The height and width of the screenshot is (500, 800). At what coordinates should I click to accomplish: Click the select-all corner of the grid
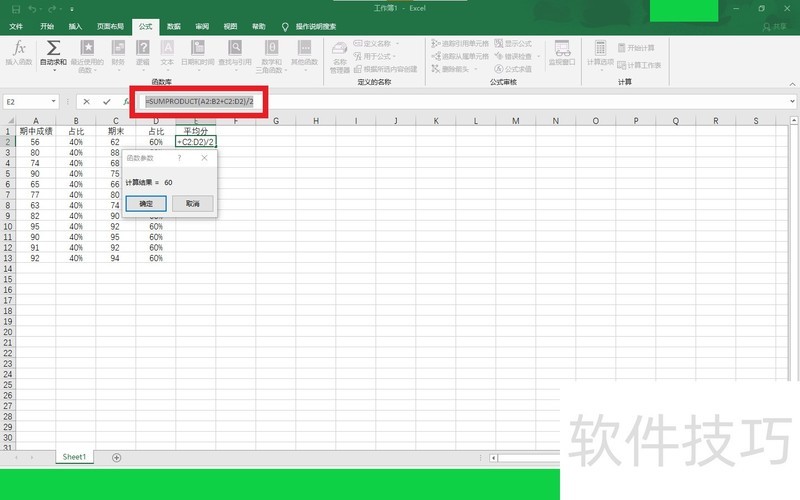click(8, 121)
